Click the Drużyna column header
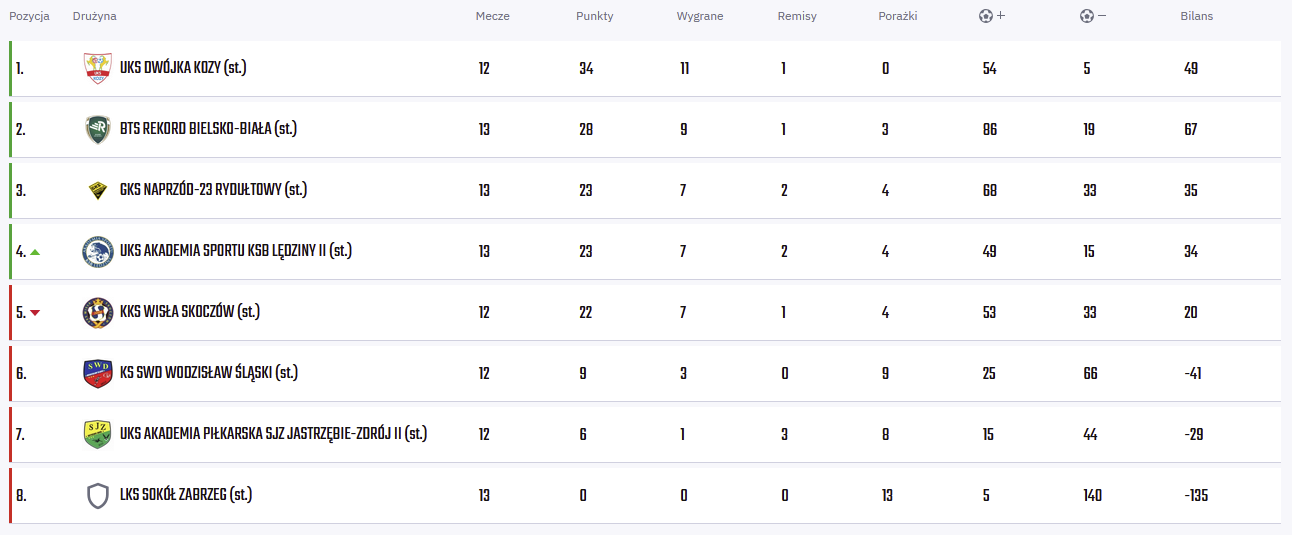Screen dimensions: 1292x535 click(94, 16)
